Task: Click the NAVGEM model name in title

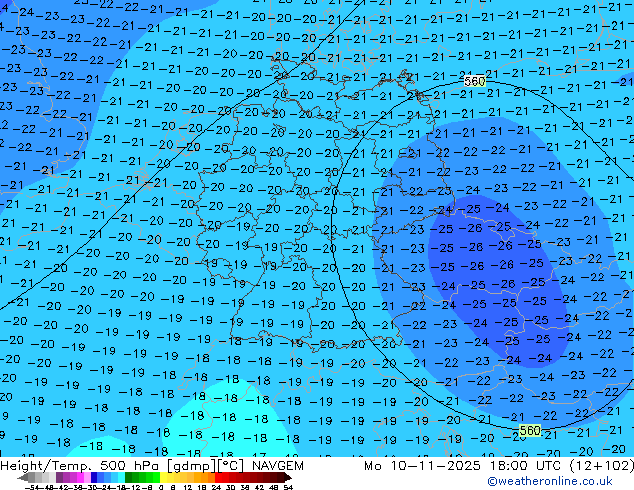Action: pyautogui.click(x=278, y=466)
